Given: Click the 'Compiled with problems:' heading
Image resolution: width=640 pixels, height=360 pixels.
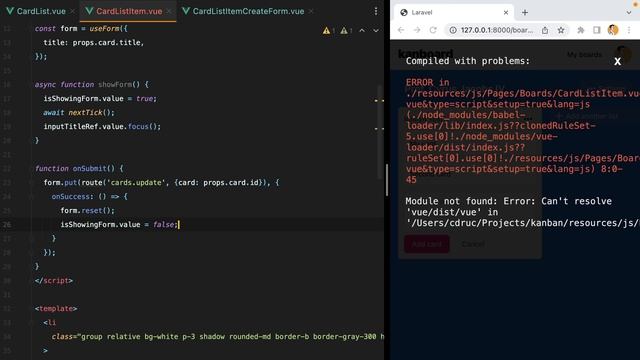Looking at the screenshot, I should (467, 61).
